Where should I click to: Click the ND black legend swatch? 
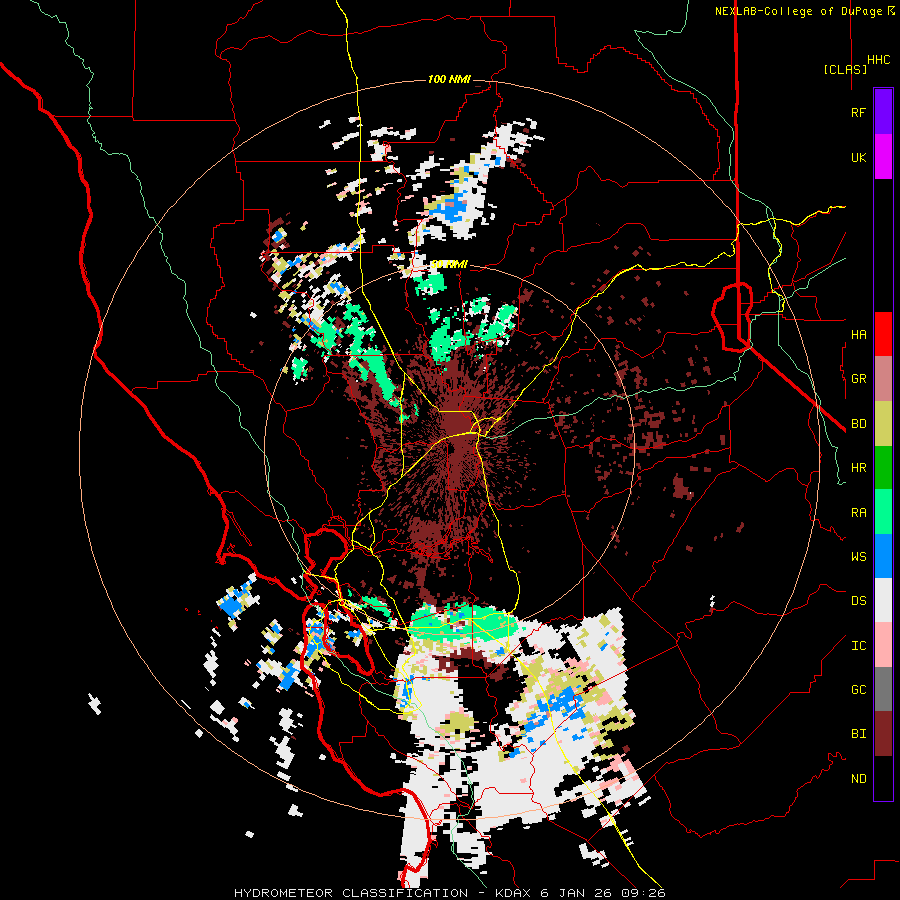(883, 779)
